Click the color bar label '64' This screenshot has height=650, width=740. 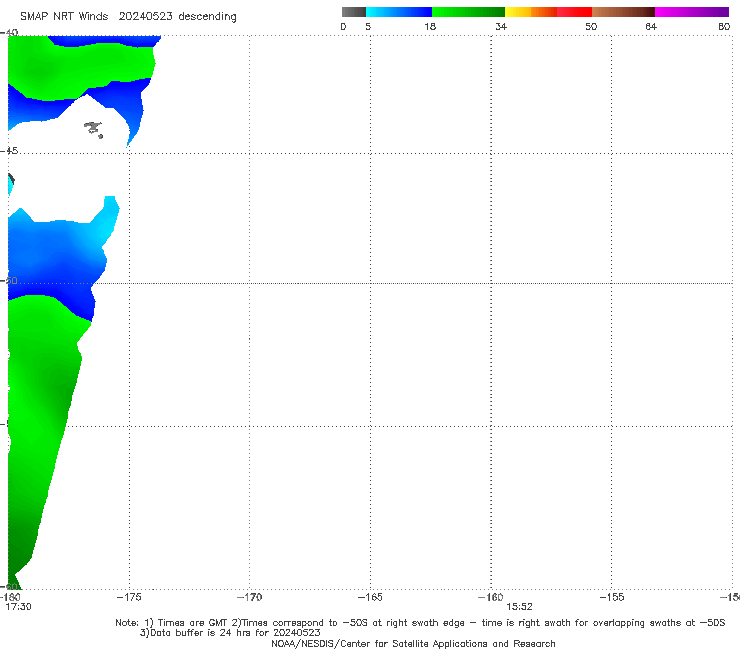click(651, 26)
